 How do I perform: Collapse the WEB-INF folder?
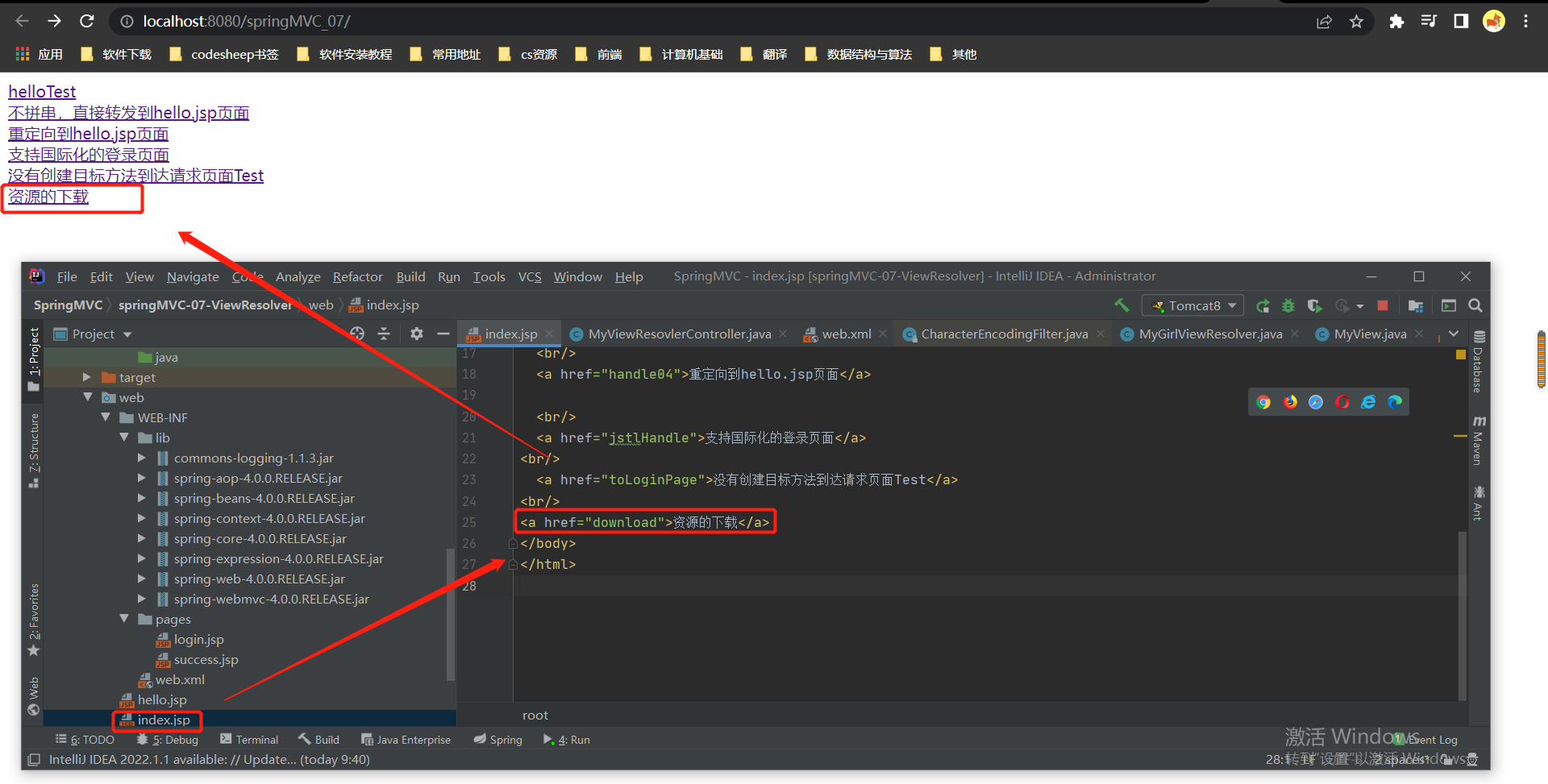coord(106,417)
